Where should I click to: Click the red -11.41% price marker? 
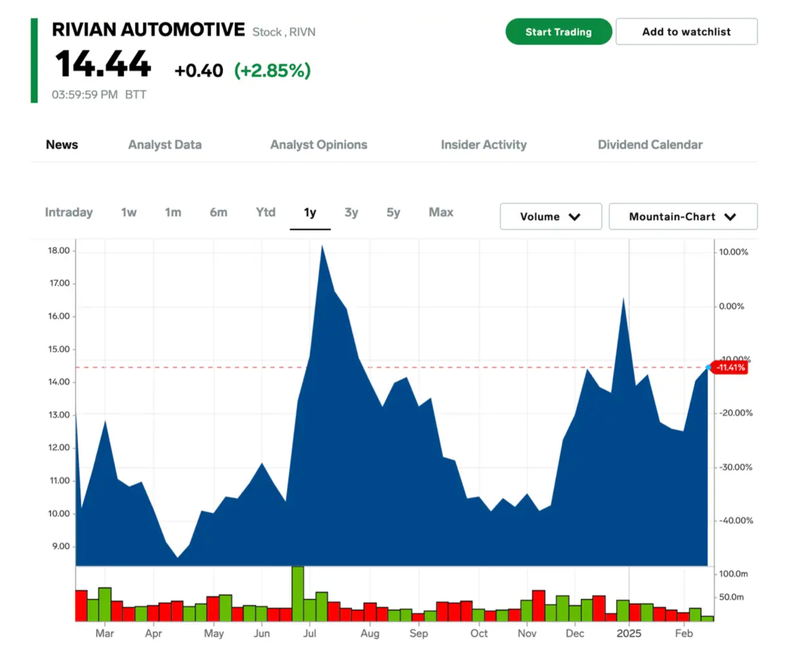coord(730,368)
